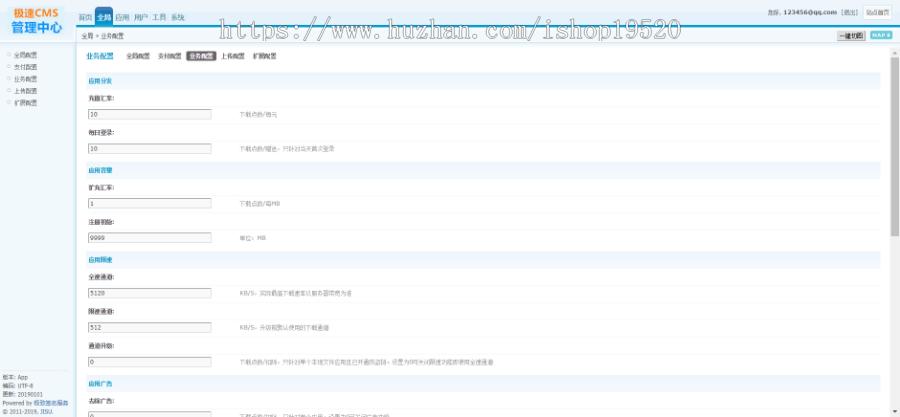Click the 一键切图 button
900x417 pixels.
[x=851, y=36]
